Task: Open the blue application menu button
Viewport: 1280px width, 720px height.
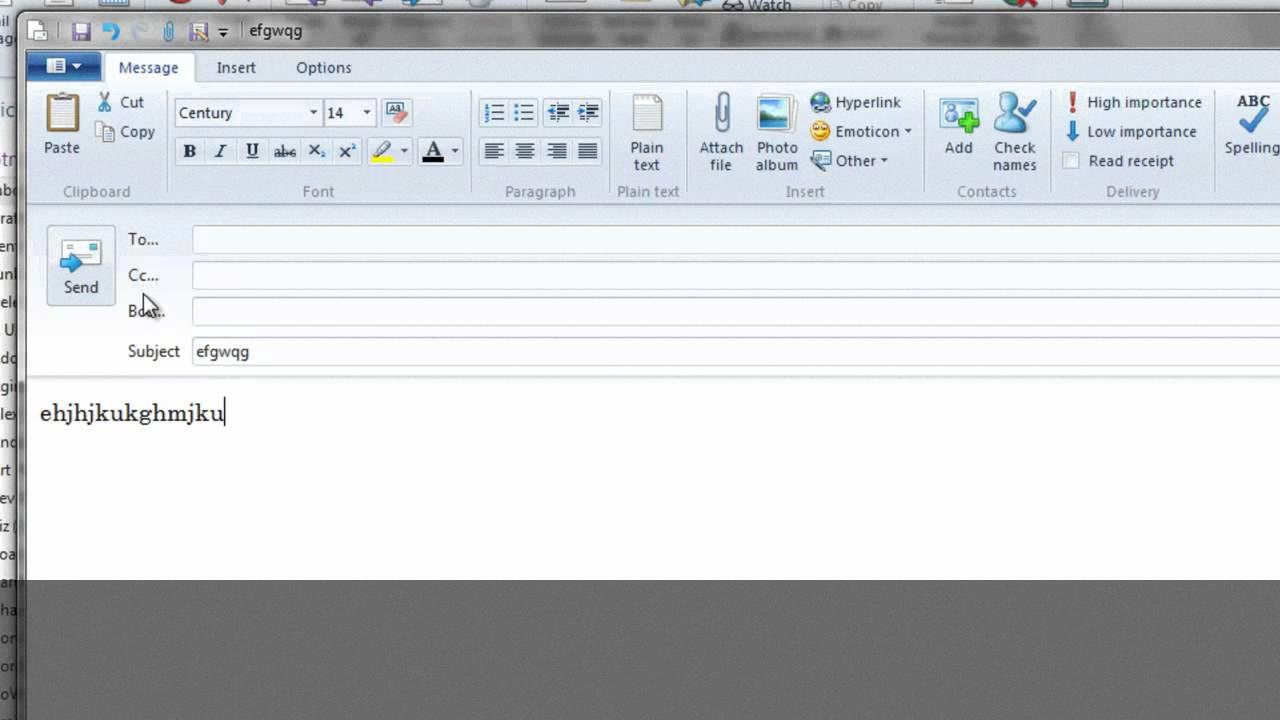Action: tap(62, 67)
